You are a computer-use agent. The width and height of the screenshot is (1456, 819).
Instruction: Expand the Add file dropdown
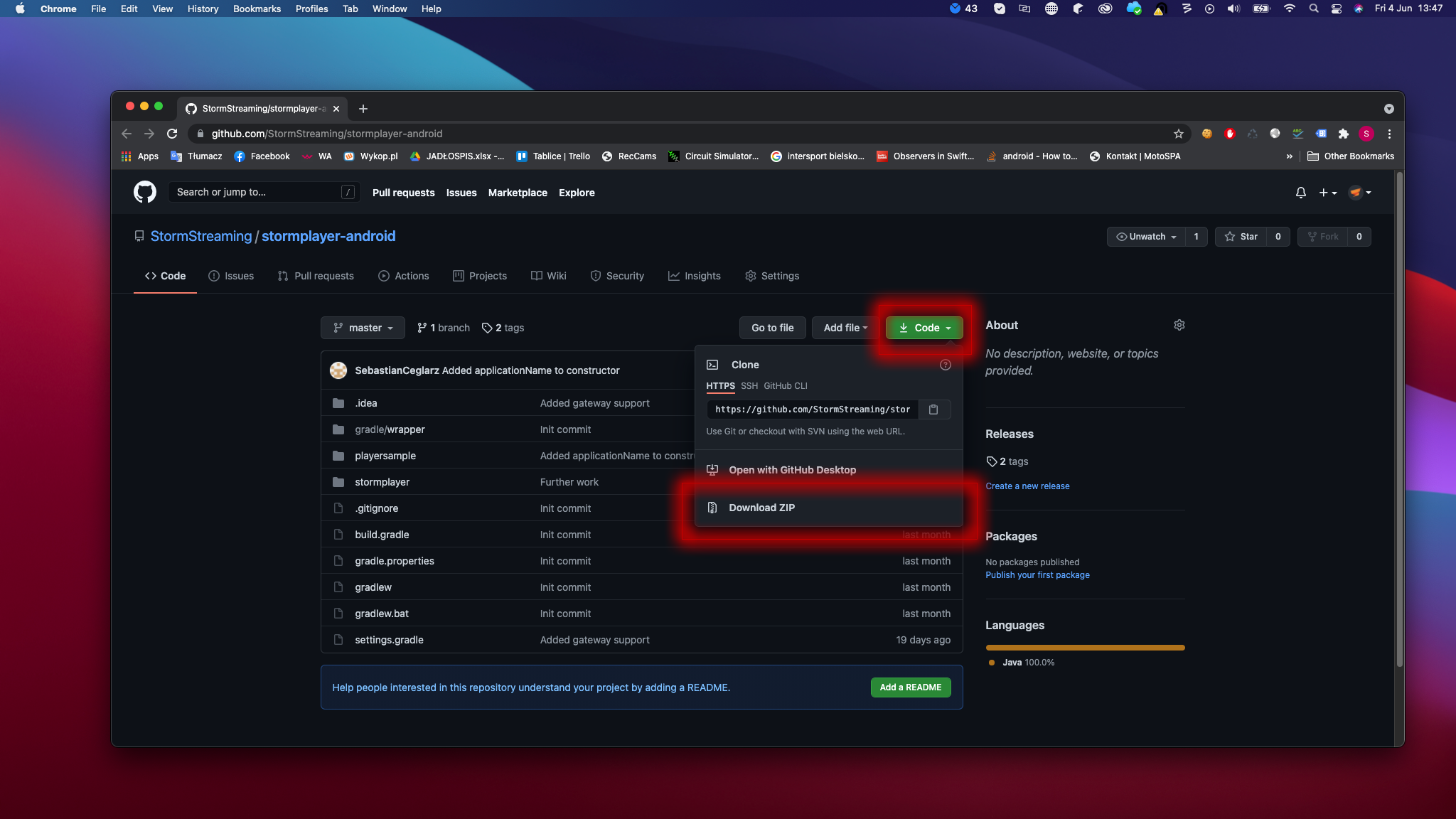coord(845,328)
